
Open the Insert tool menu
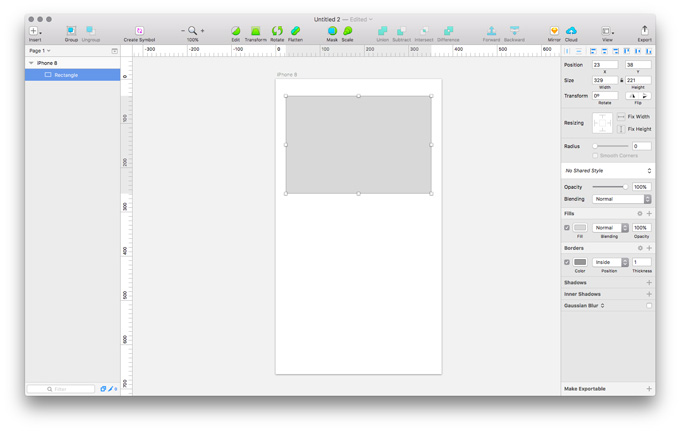(35, 31)
